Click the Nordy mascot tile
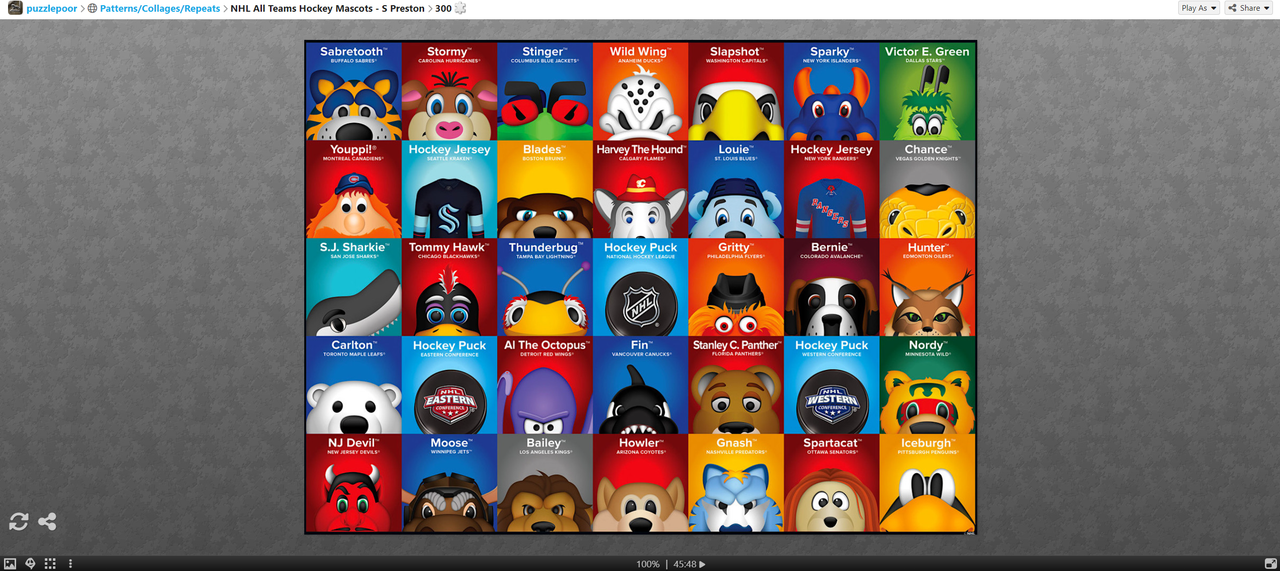Screen dimensions: 1280x571 coord(927,385)
